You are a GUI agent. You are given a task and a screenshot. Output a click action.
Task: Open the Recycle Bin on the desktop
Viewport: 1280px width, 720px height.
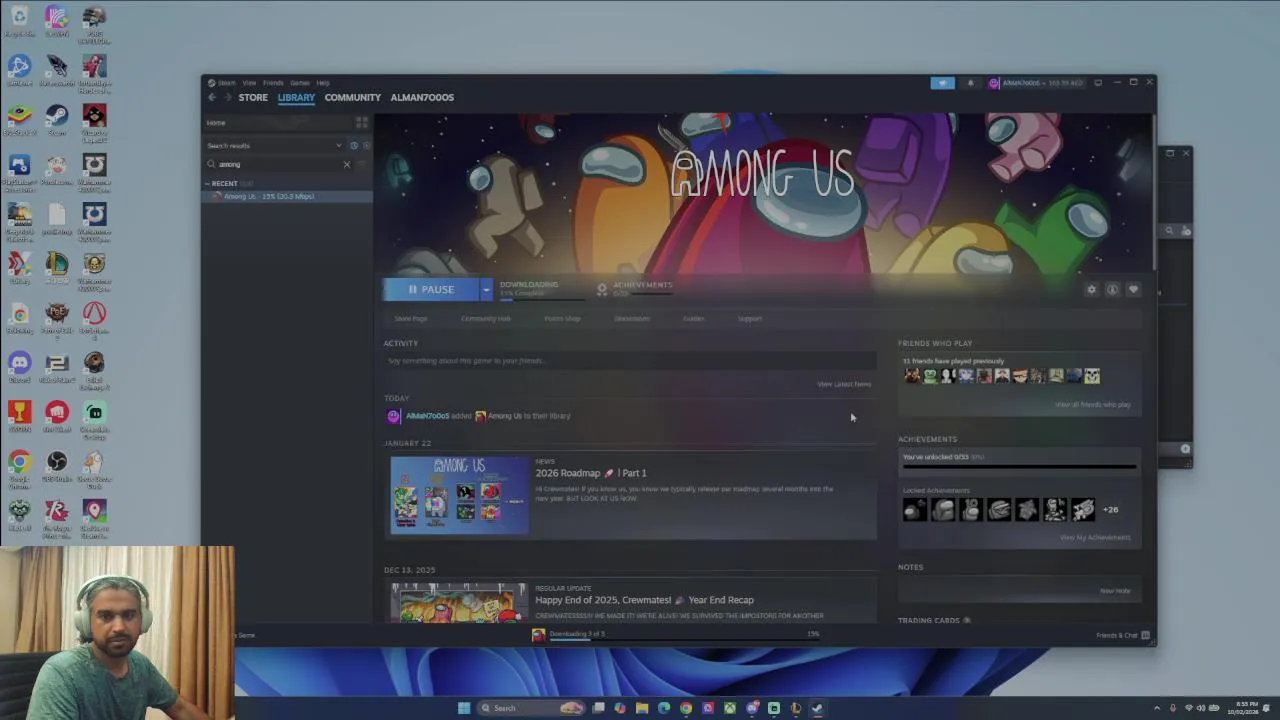click(x=19, y=21)
